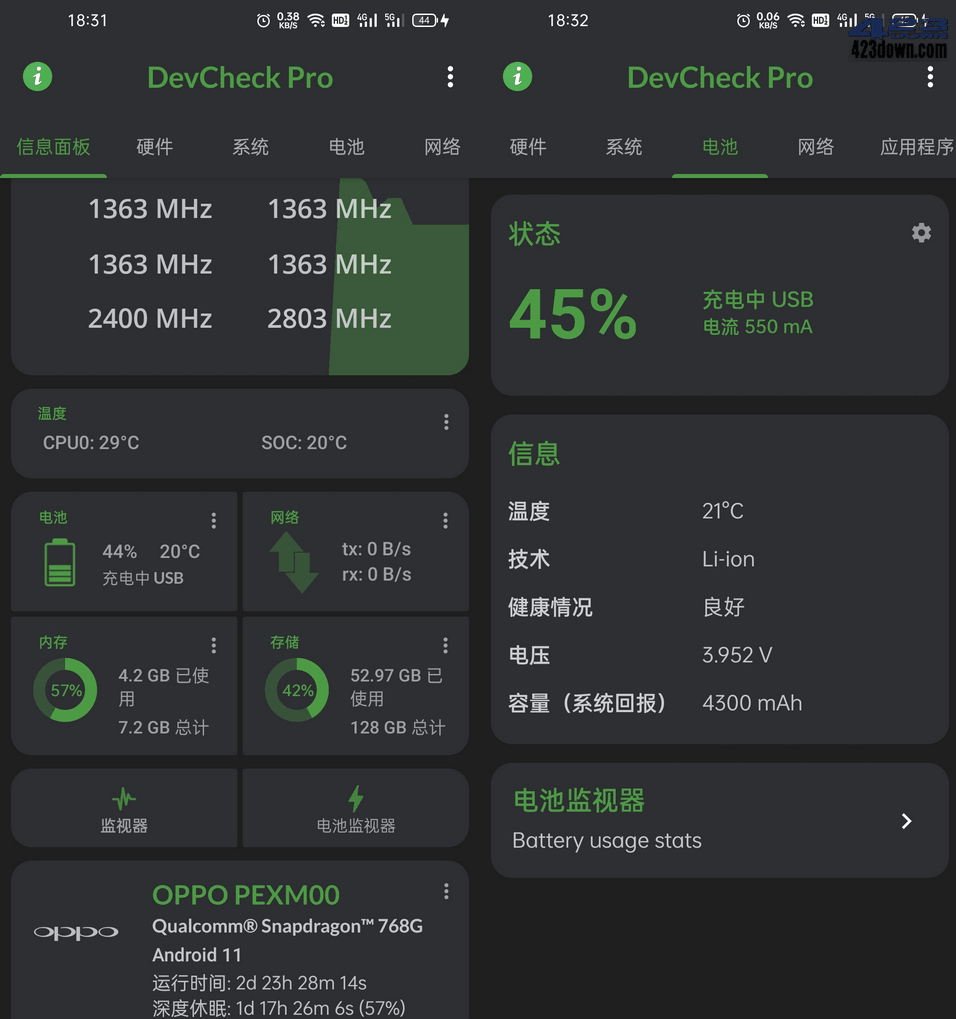Open memory card three-dot menu
The width and height of the screenshot is (956, 1019).
point(214,645)
